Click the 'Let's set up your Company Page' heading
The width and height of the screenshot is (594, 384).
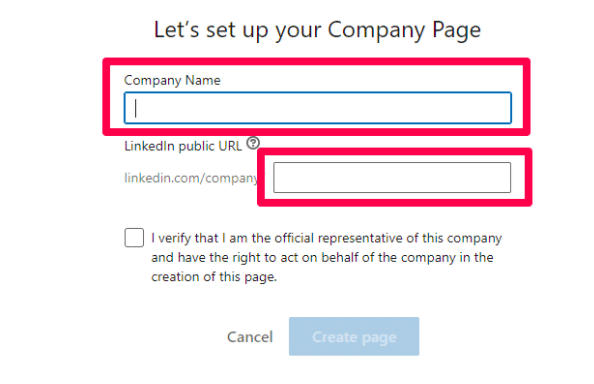[x=317, y=30]
